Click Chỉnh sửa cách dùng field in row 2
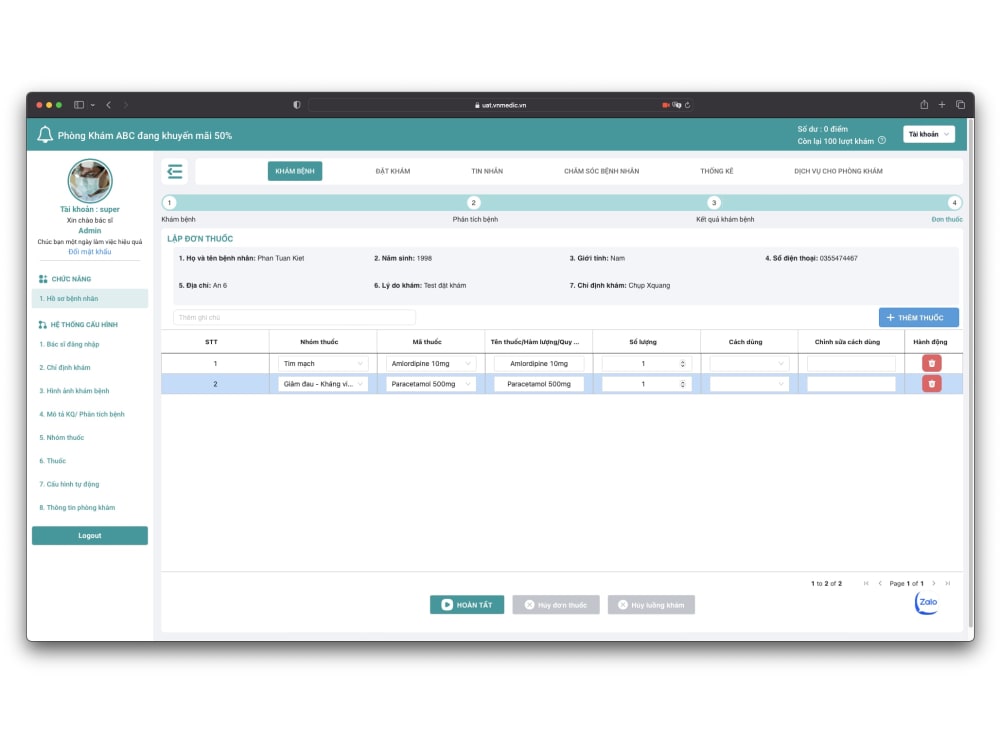Screen dimensions: 1000x750 pyautogui.click(x=851, y=384)
